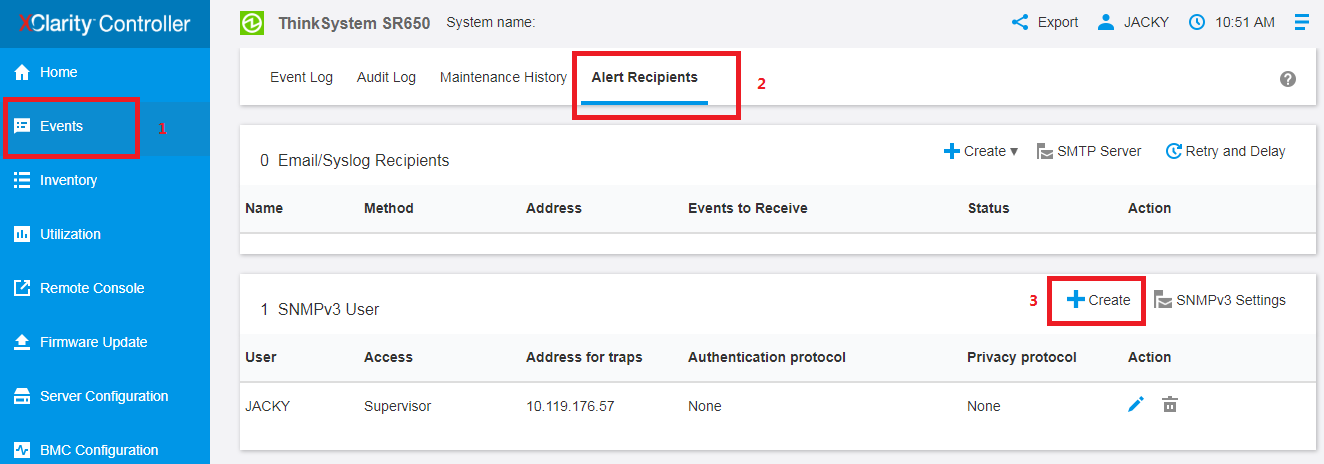Click the Firmware Update upload icon
The image size is (1324, 464).
point(22,342)
